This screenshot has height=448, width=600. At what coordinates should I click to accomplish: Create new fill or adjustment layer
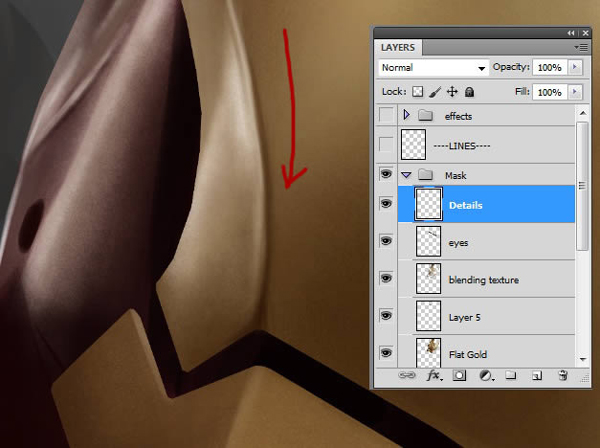[486, 376]
